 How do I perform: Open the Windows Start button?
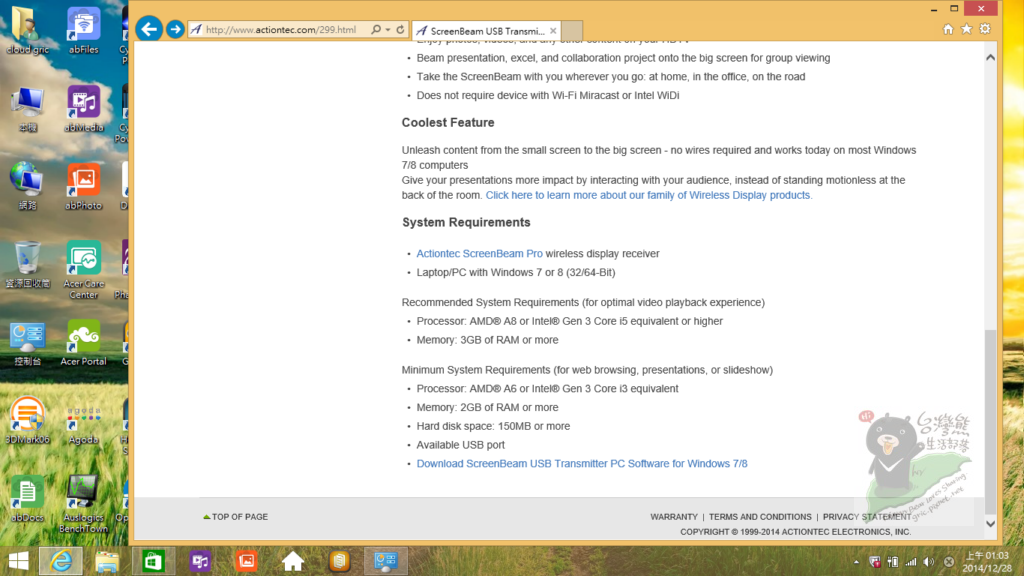[18, 561]
